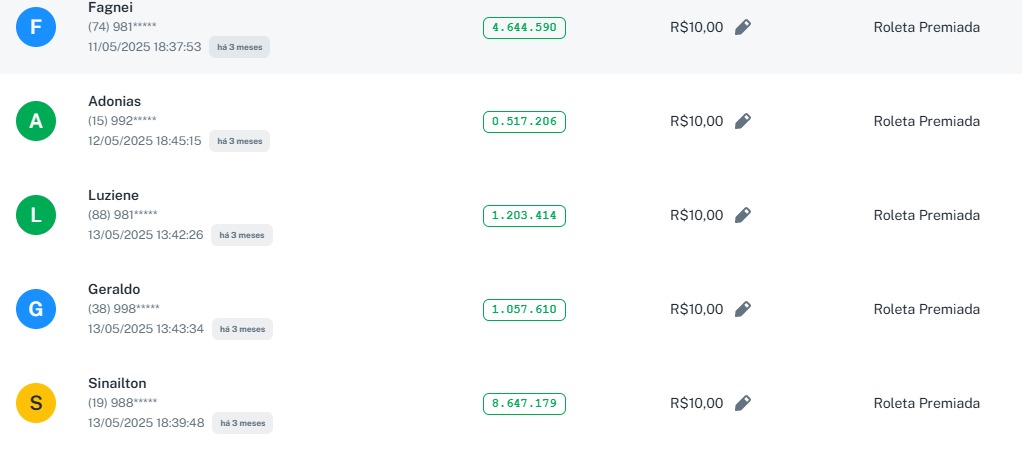Click ticket badge 8.647.179
Image resolution: width=1022 pixels, height=453 pixels.
tap(524, 404)
